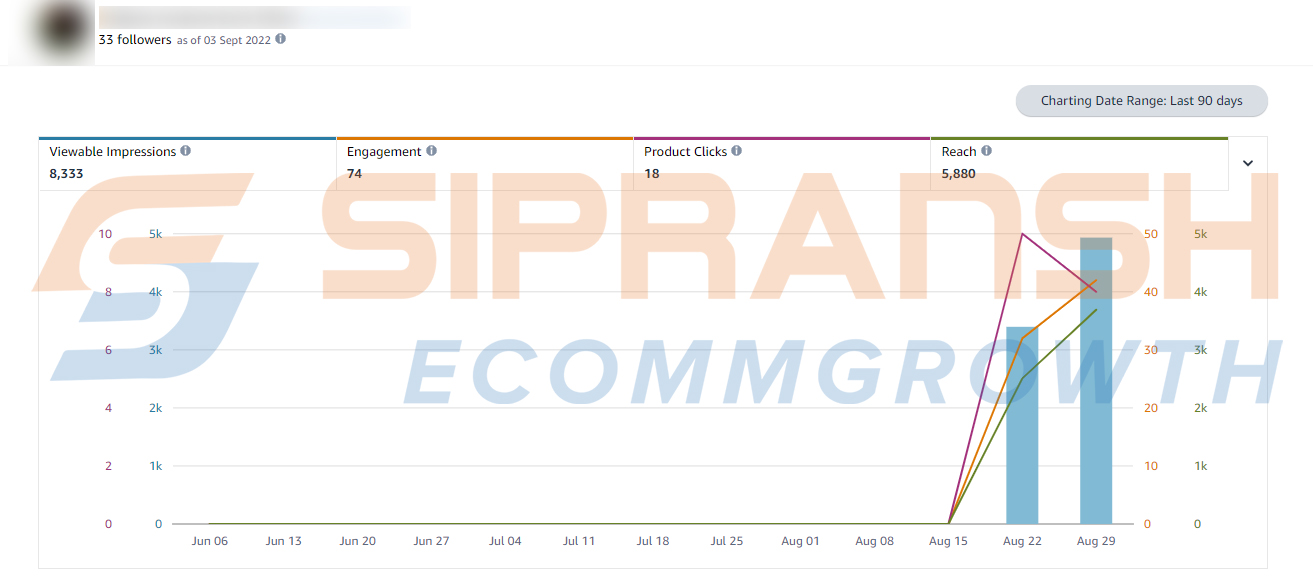Click Product Clicks line peak at Aug 22

coord(1022,234)
